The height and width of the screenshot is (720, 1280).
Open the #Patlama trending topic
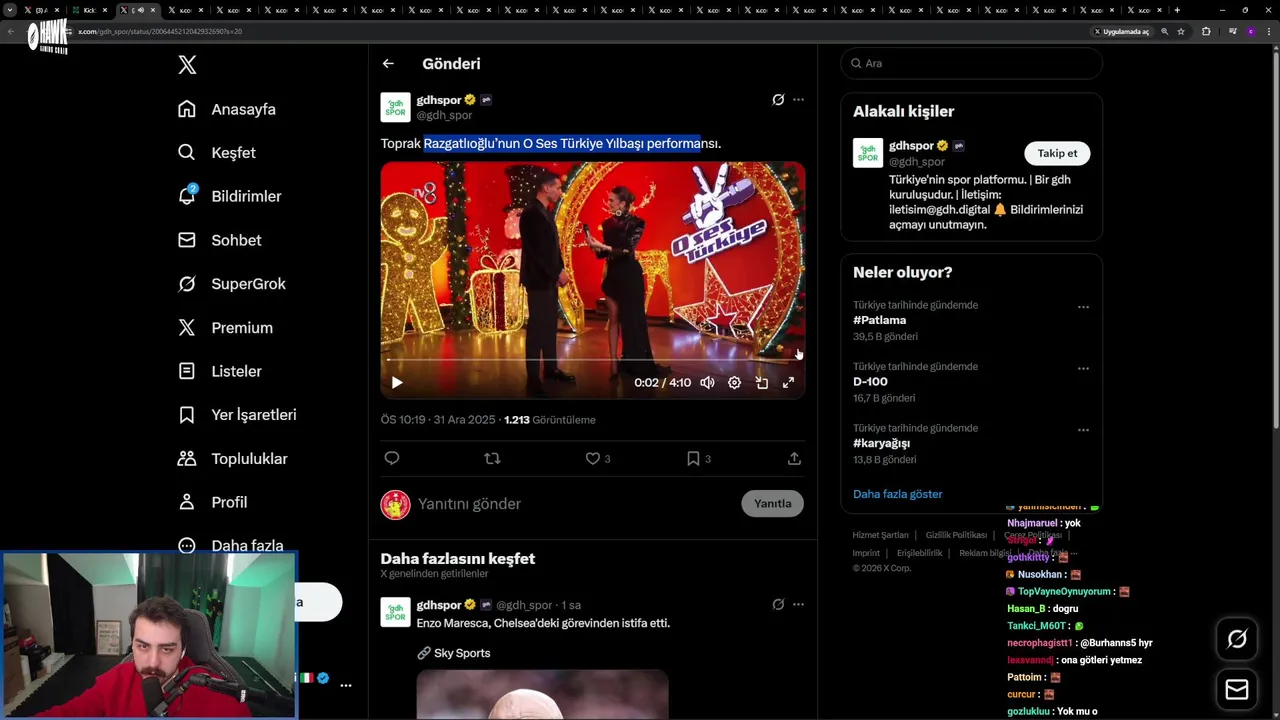879,321
